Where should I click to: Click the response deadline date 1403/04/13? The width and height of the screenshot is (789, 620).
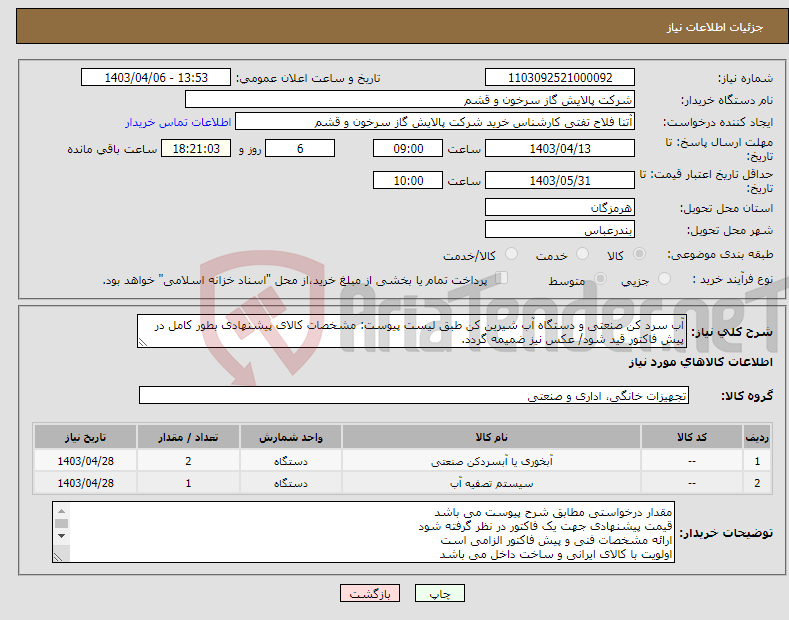[560, 148]
